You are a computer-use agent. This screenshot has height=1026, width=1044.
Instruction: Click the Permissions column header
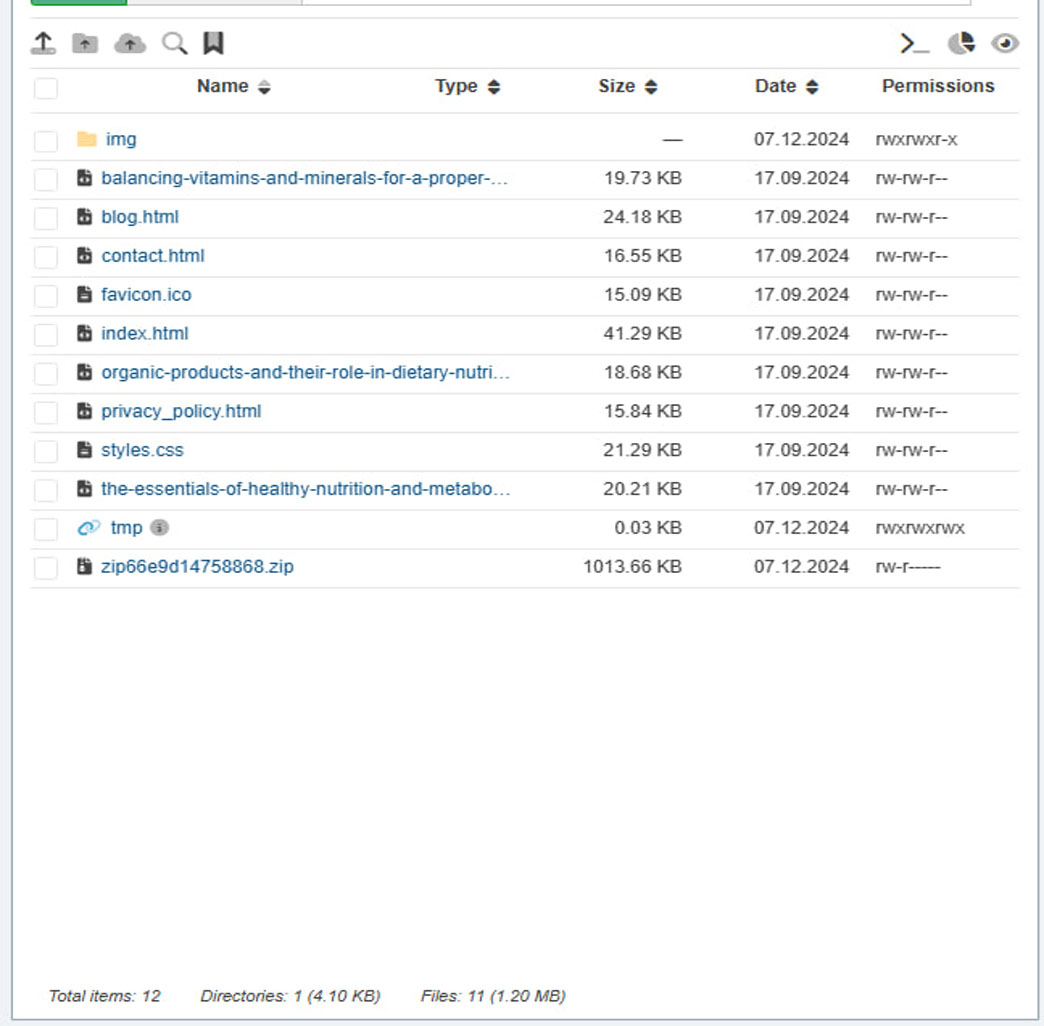click(x=937, y=86)
